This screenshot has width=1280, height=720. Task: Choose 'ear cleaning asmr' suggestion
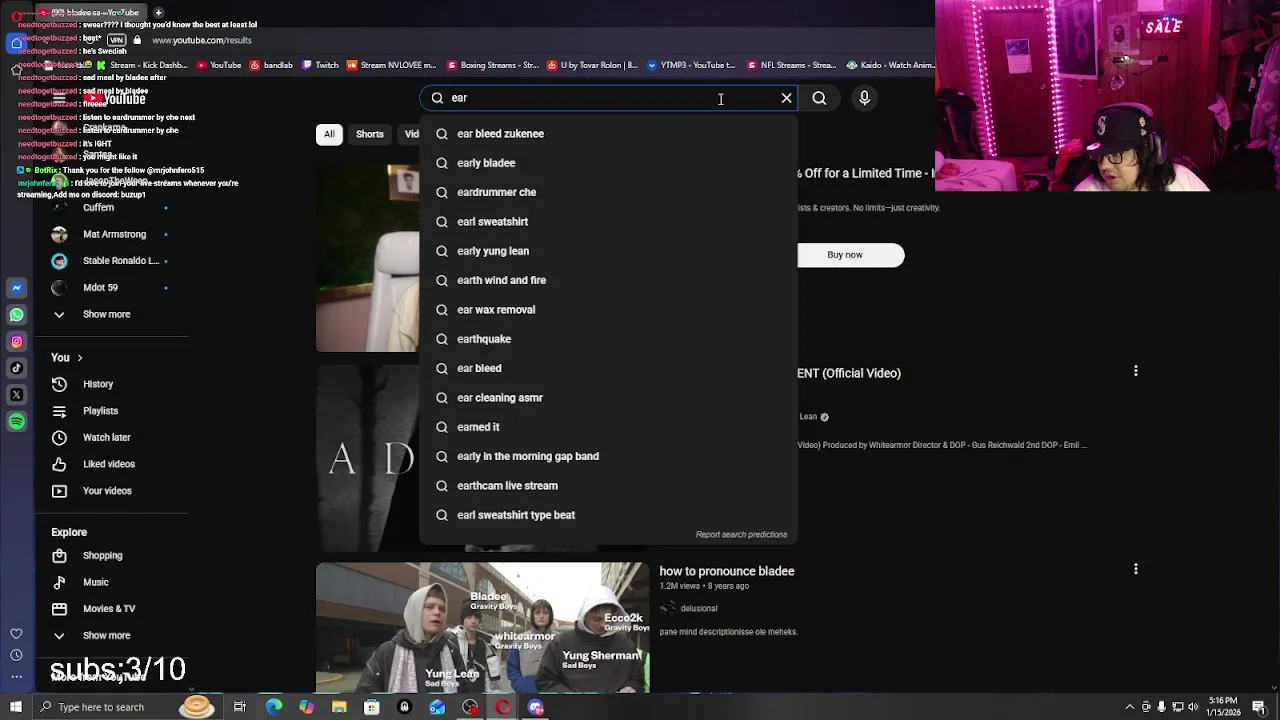coord(608,398)
